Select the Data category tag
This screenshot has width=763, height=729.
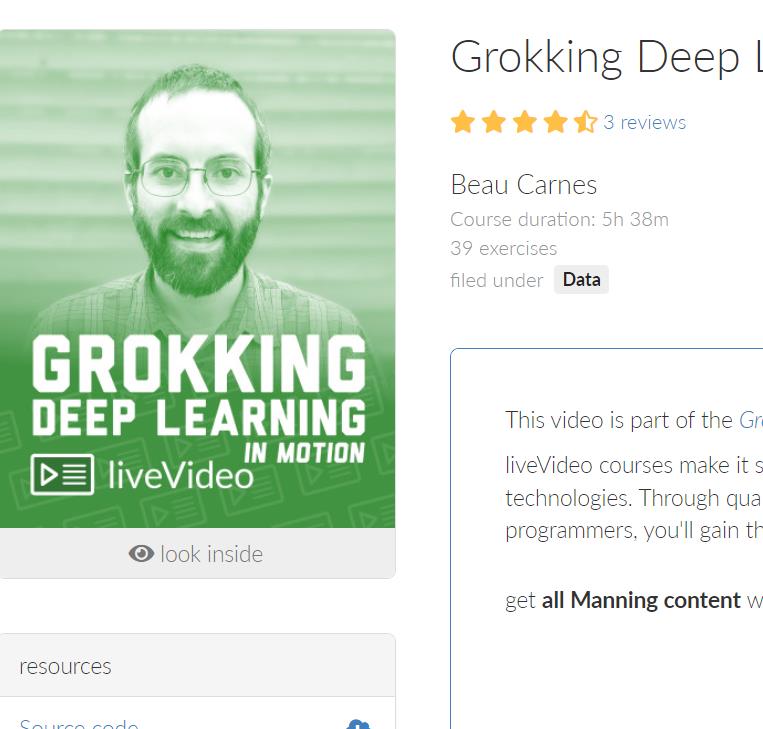tap(581, 280)
